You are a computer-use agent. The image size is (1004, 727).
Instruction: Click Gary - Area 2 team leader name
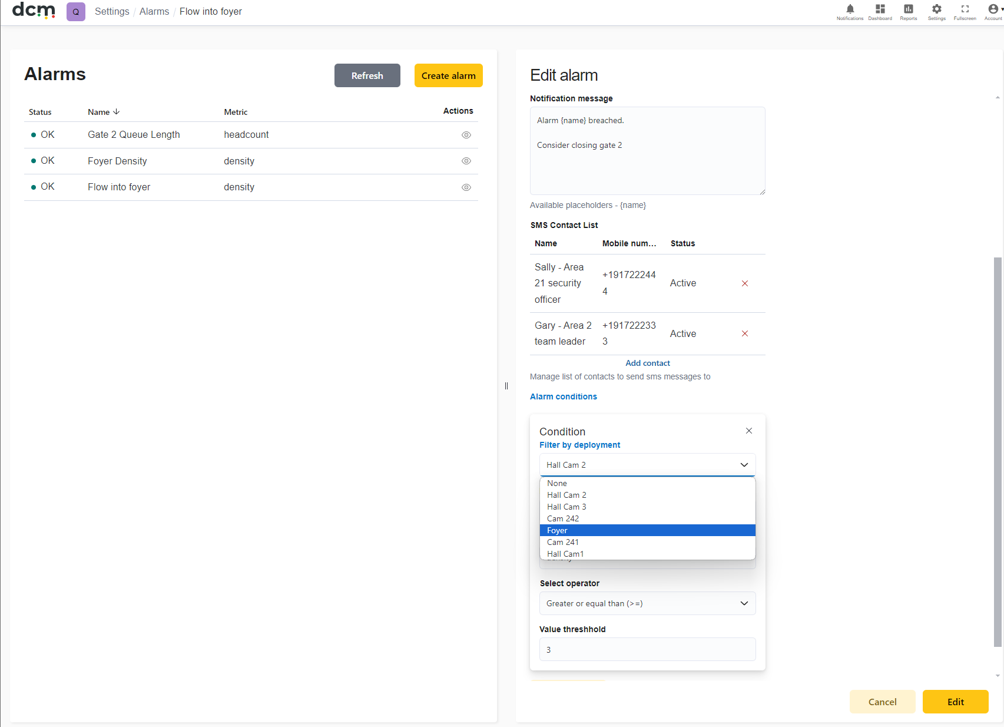click(563, 334)
